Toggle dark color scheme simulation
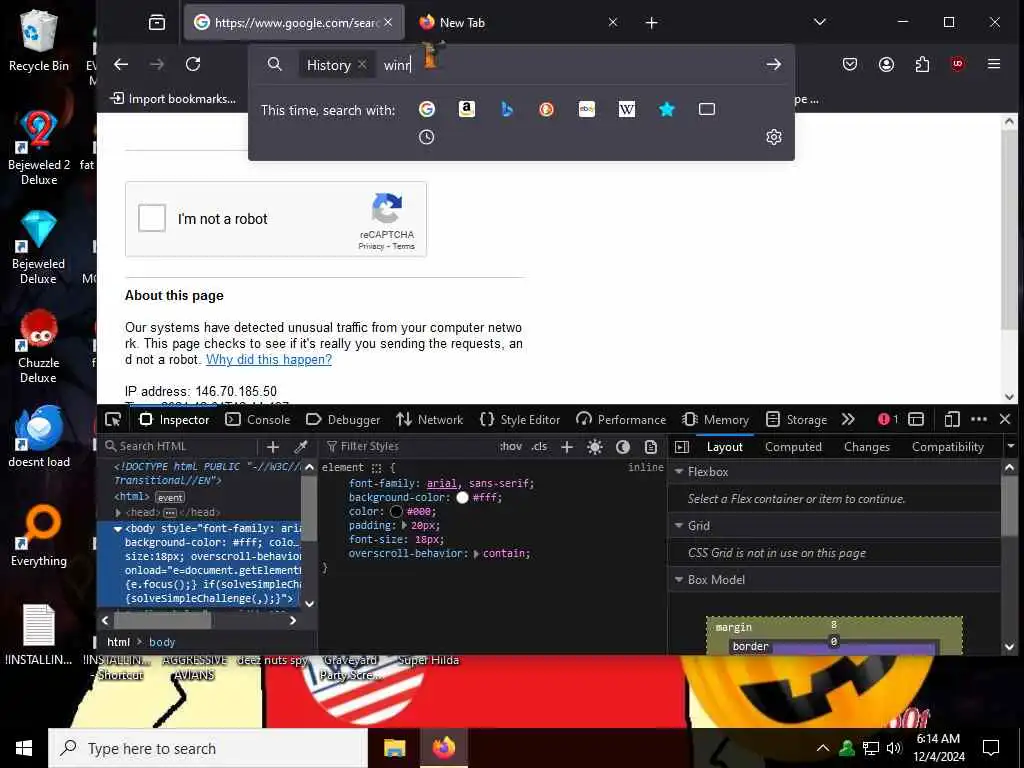 tap(623, 447)
